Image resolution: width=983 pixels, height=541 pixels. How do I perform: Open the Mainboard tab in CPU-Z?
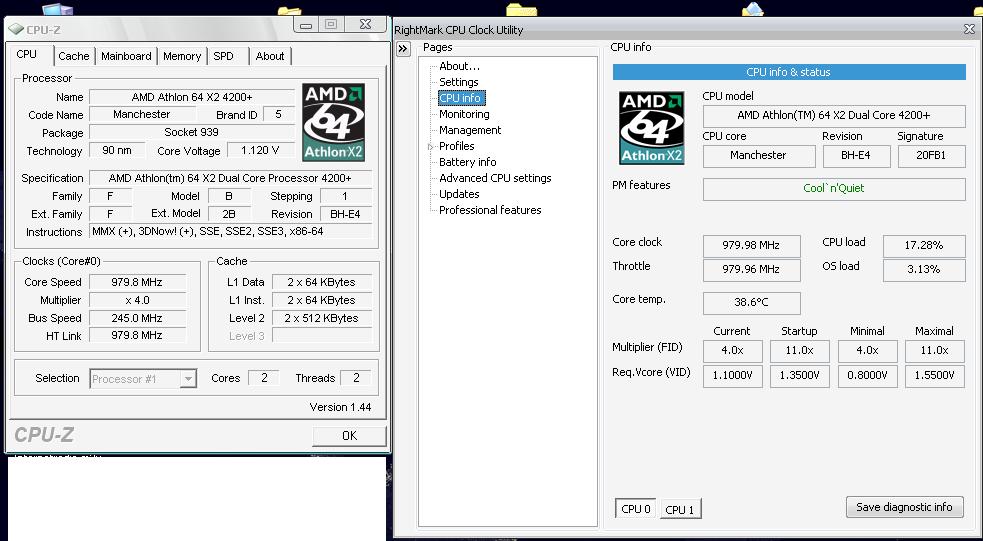click(x=126, y=56)
